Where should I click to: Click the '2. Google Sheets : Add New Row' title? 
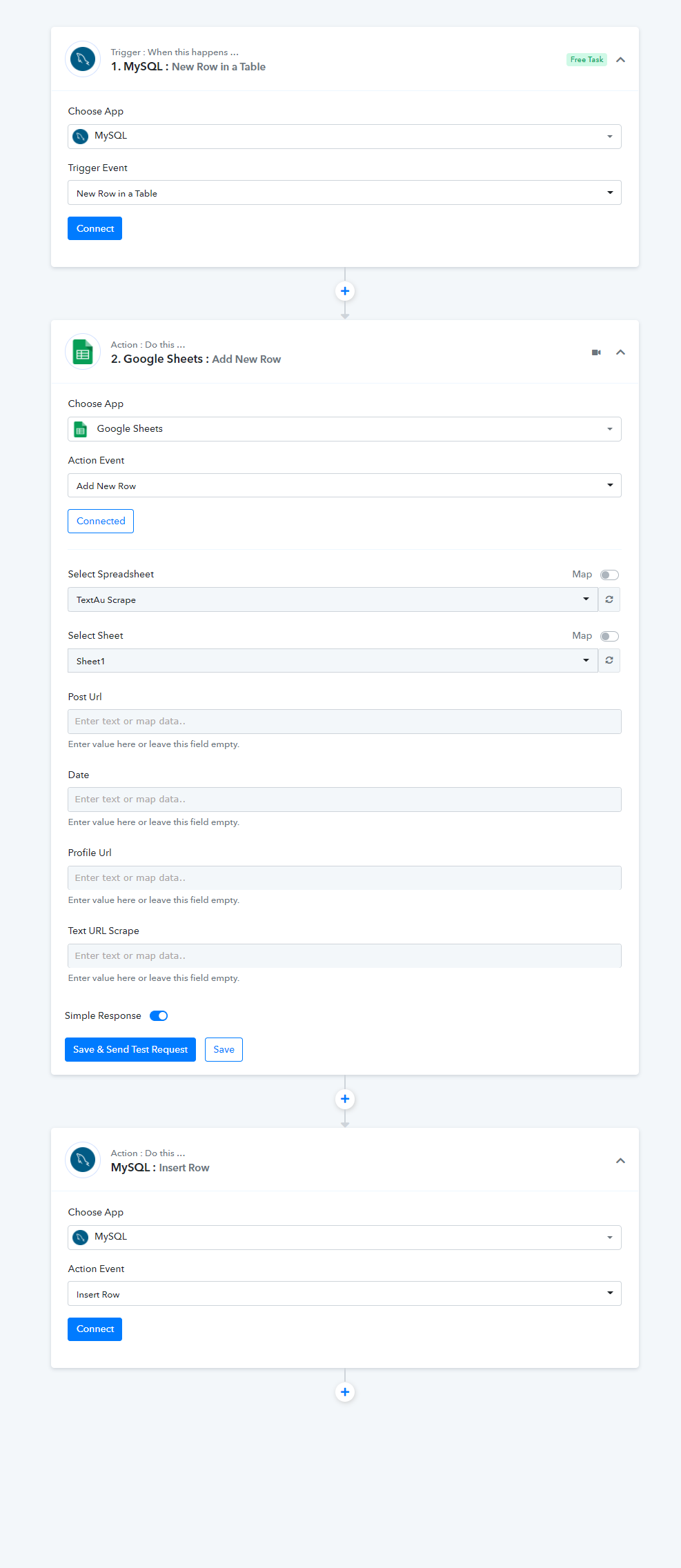click(196, 359)
